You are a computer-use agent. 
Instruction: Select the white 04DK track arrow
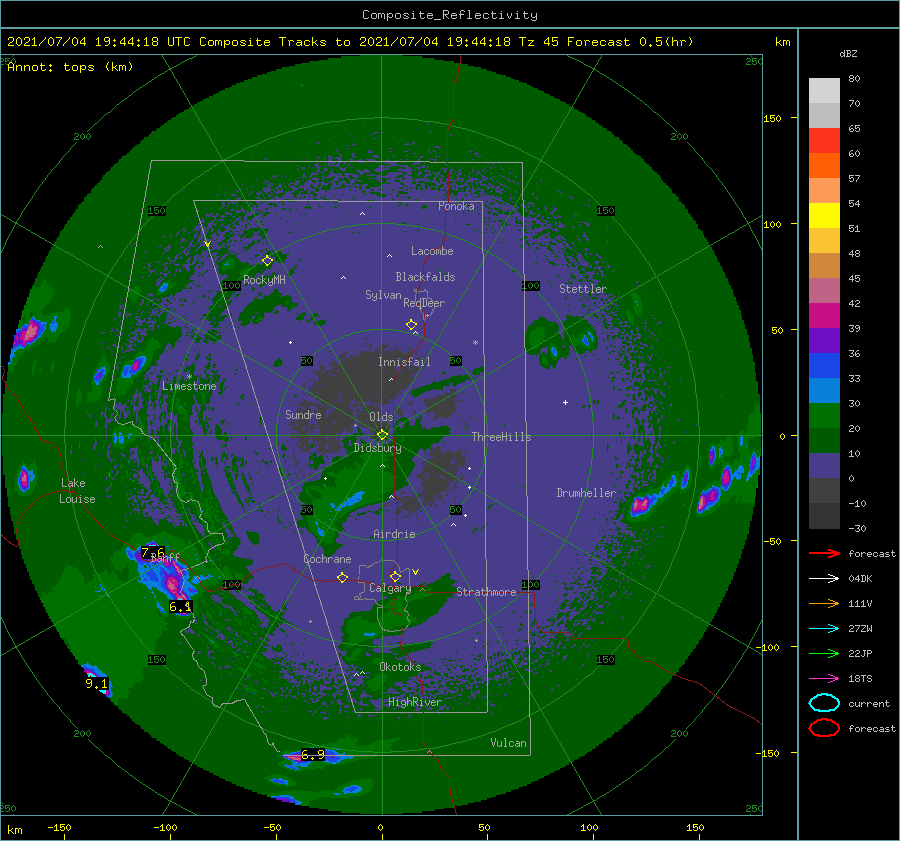click(824, 578)
